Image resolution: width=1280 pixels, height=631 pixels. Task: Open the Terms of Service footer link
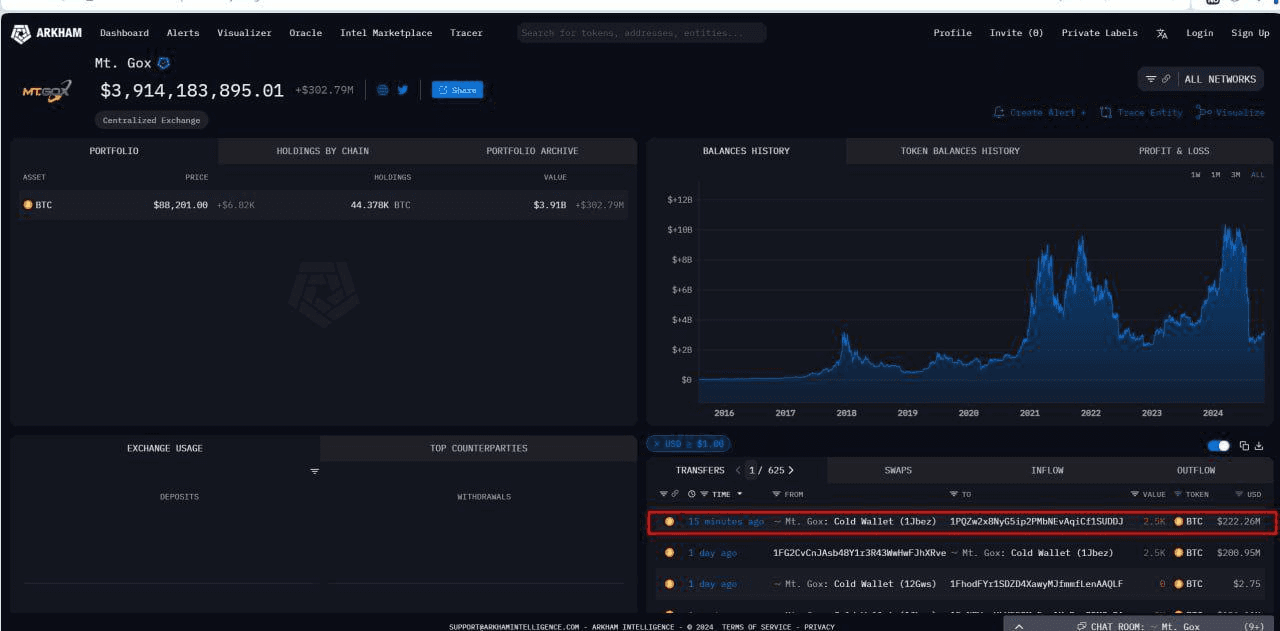(757, 627)
